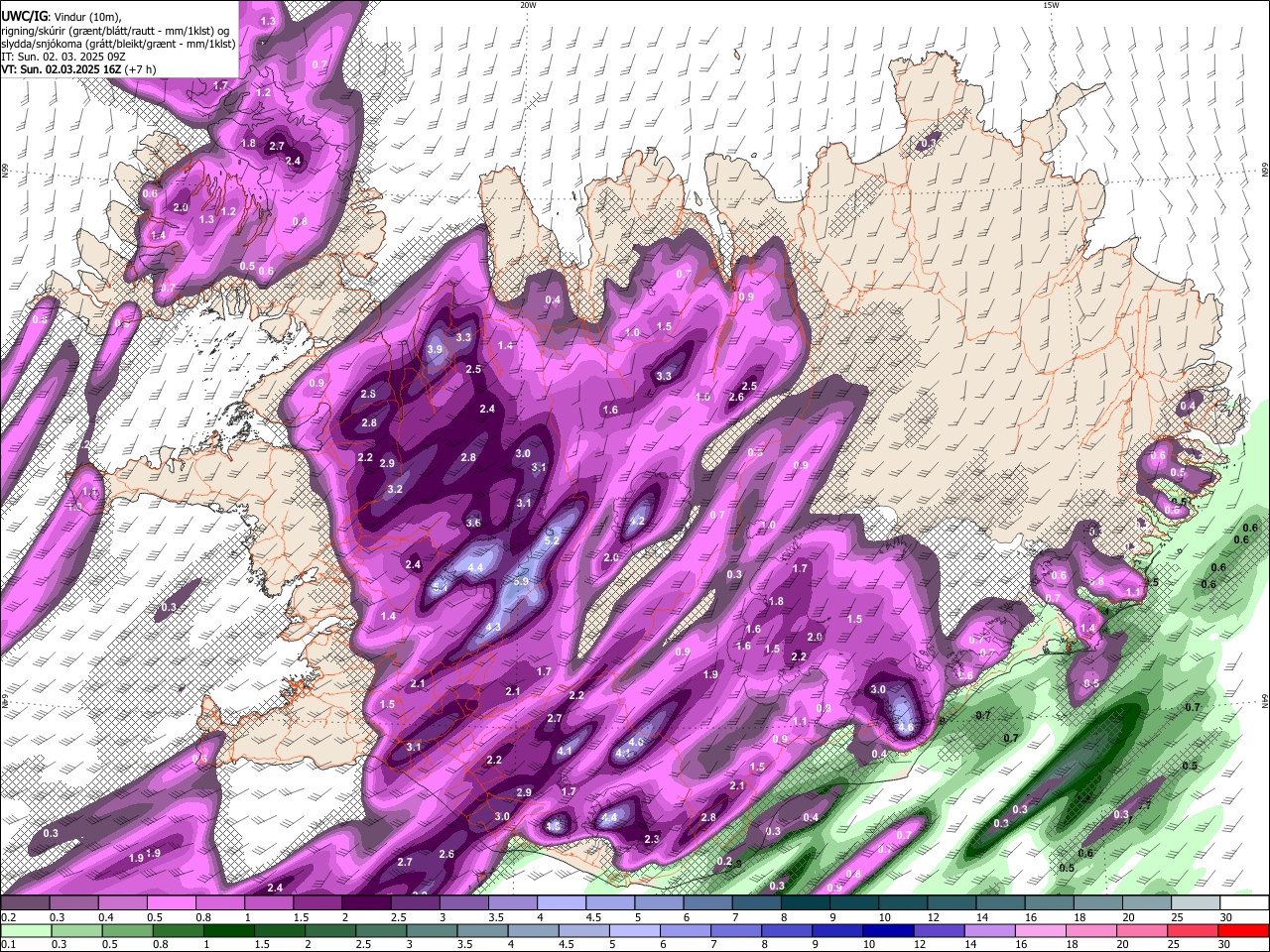This screenshot has height=952, width=1270.
Task: Select upper scale swatch between 14 and 16
Action: (1001, 902)
